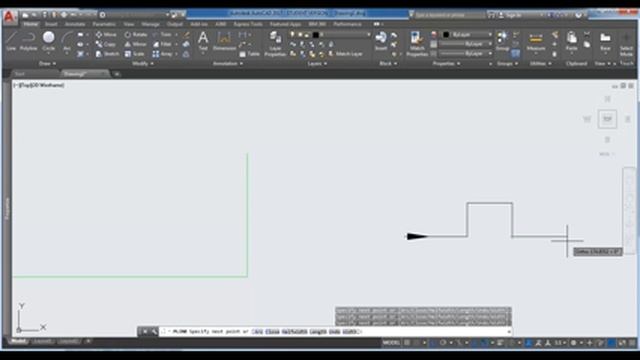The height and width of the screenshot is (360, 640).
Task: Open the AutoCAD application menu
Action: [x=9, y=17]
